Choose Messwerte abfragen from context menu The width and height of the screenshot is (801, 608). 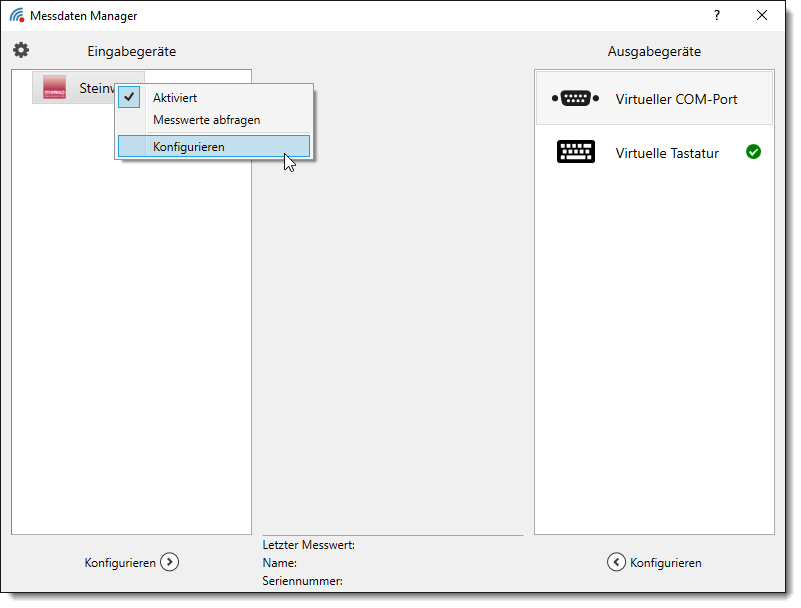(x=206, y=120)
